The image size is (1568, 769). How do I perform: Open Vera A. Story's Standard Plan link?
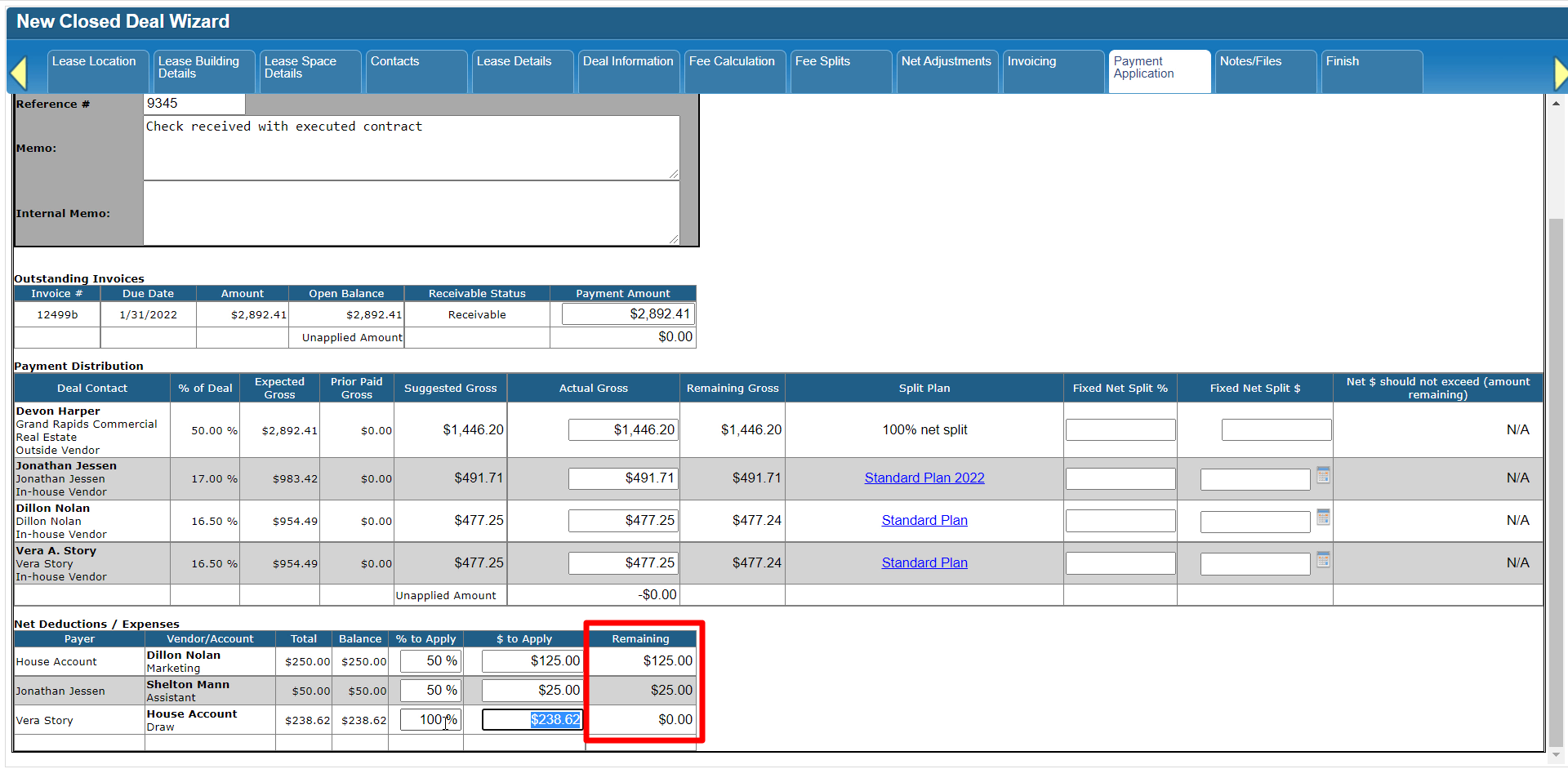pos(924,563)
